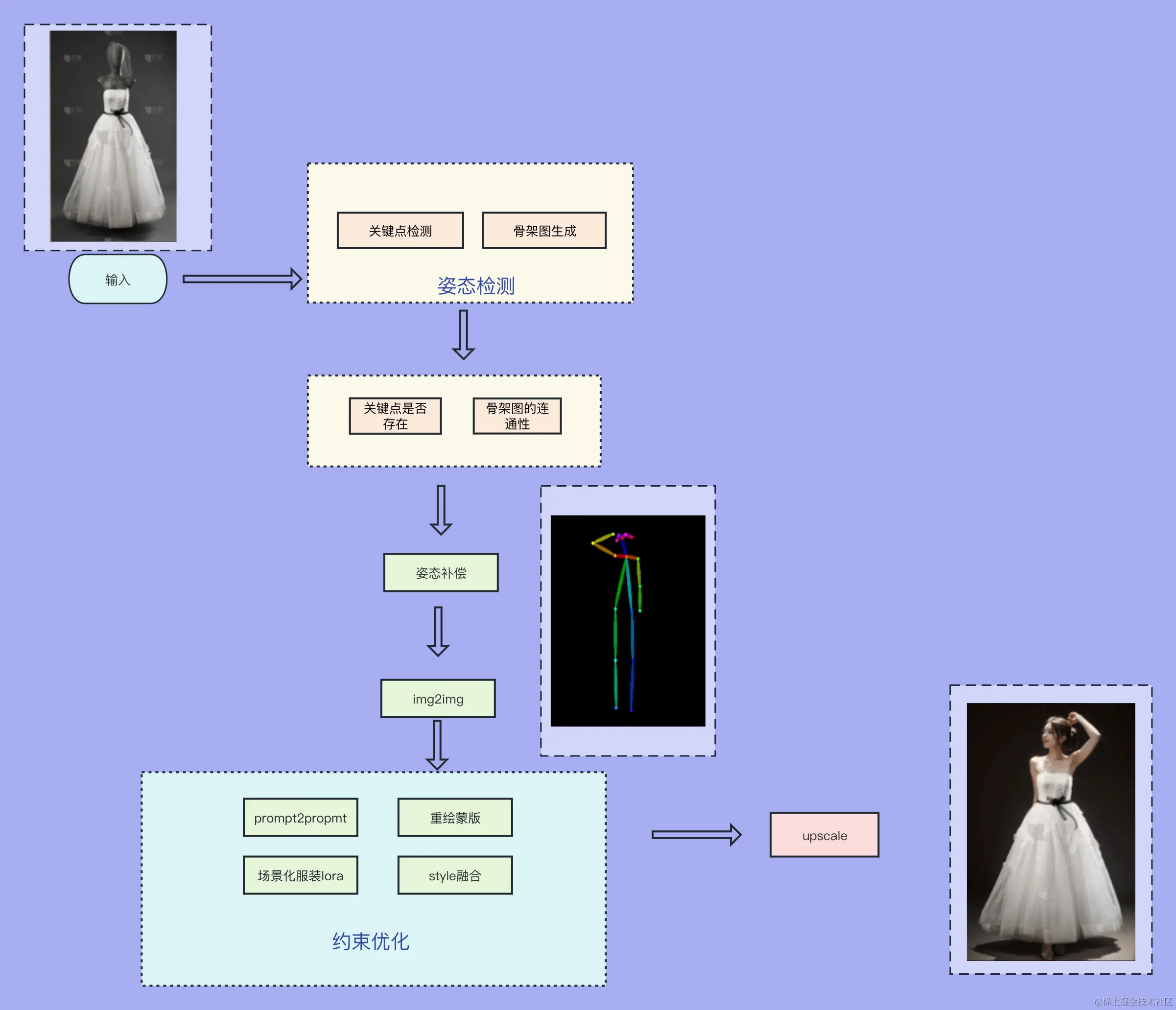The width and height of the screenshot is (1176, 1010).
Task: Click the pose skeleton image
Action: click(x=628, y=620)
